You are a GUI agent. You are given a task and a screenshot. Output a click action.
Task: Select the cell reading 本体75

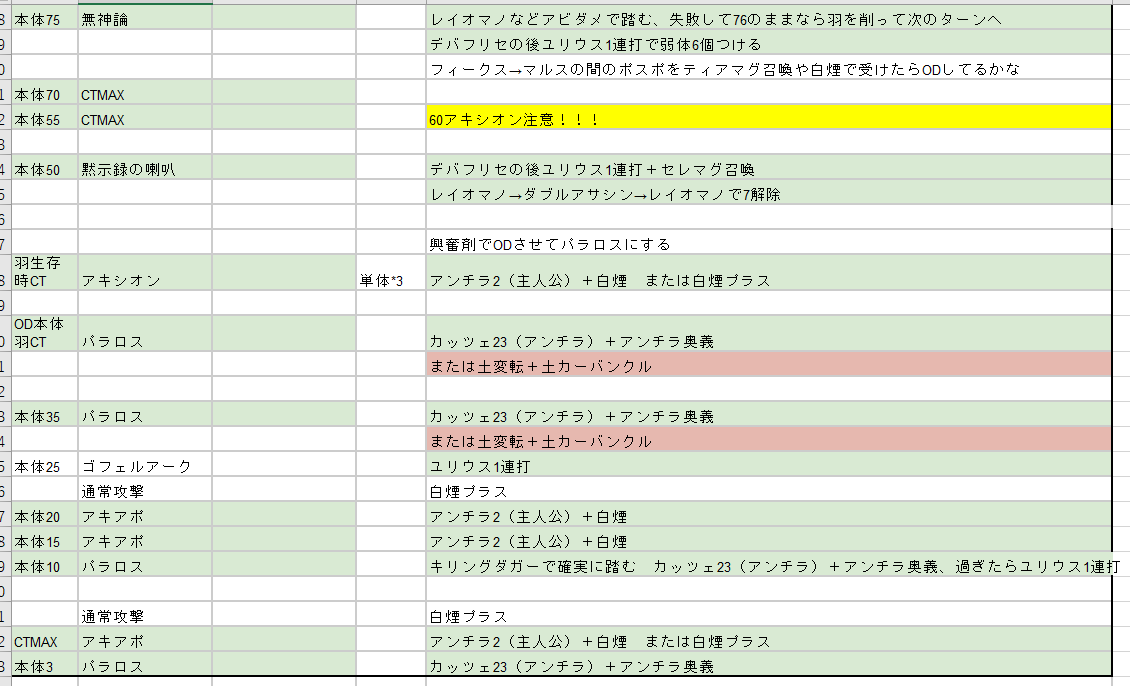(45, 19)
